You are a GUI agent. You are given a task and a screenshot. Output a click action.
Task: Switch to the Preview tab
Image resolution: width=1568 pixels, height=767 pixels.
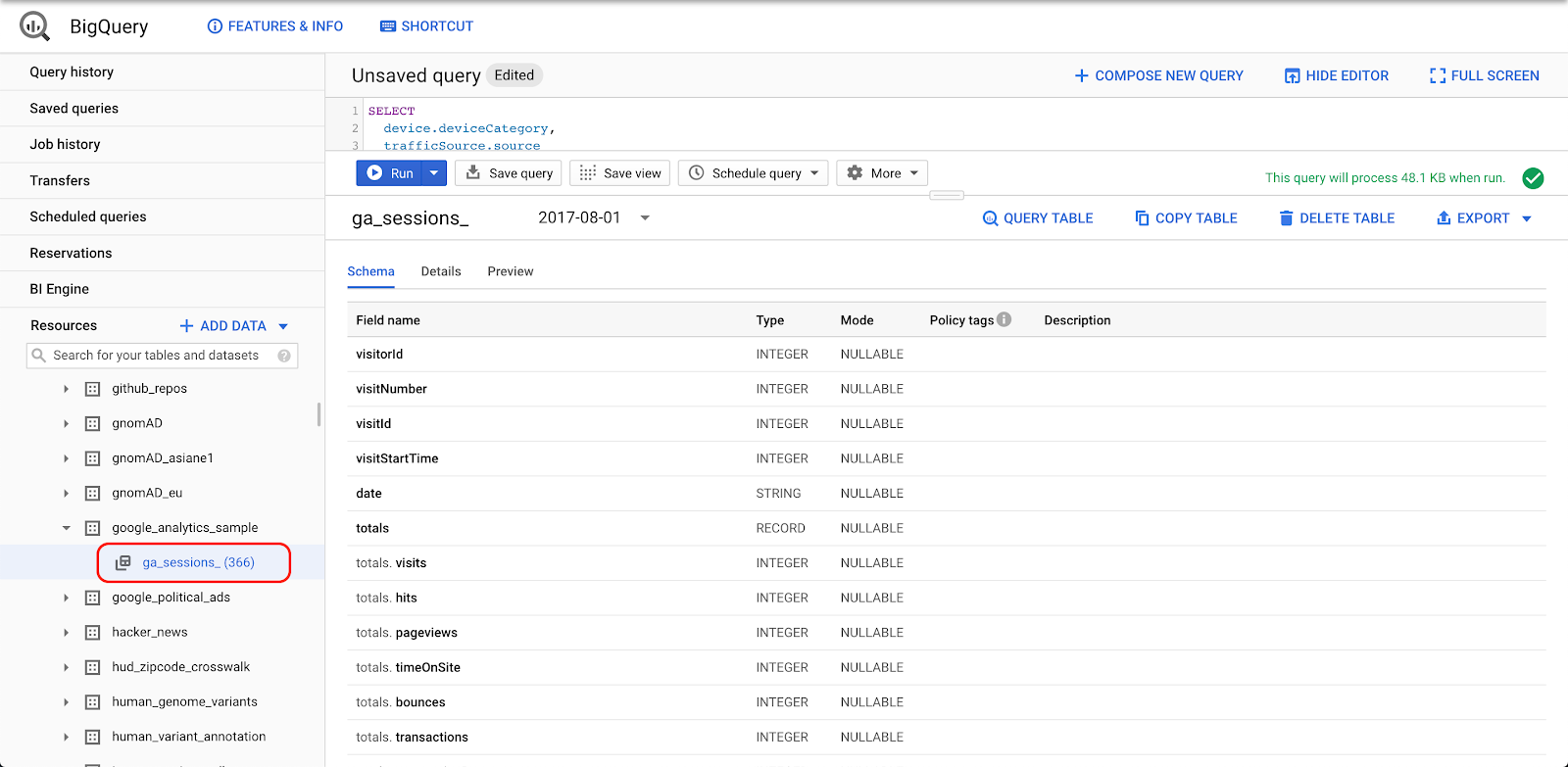click(x=511, y=271)
